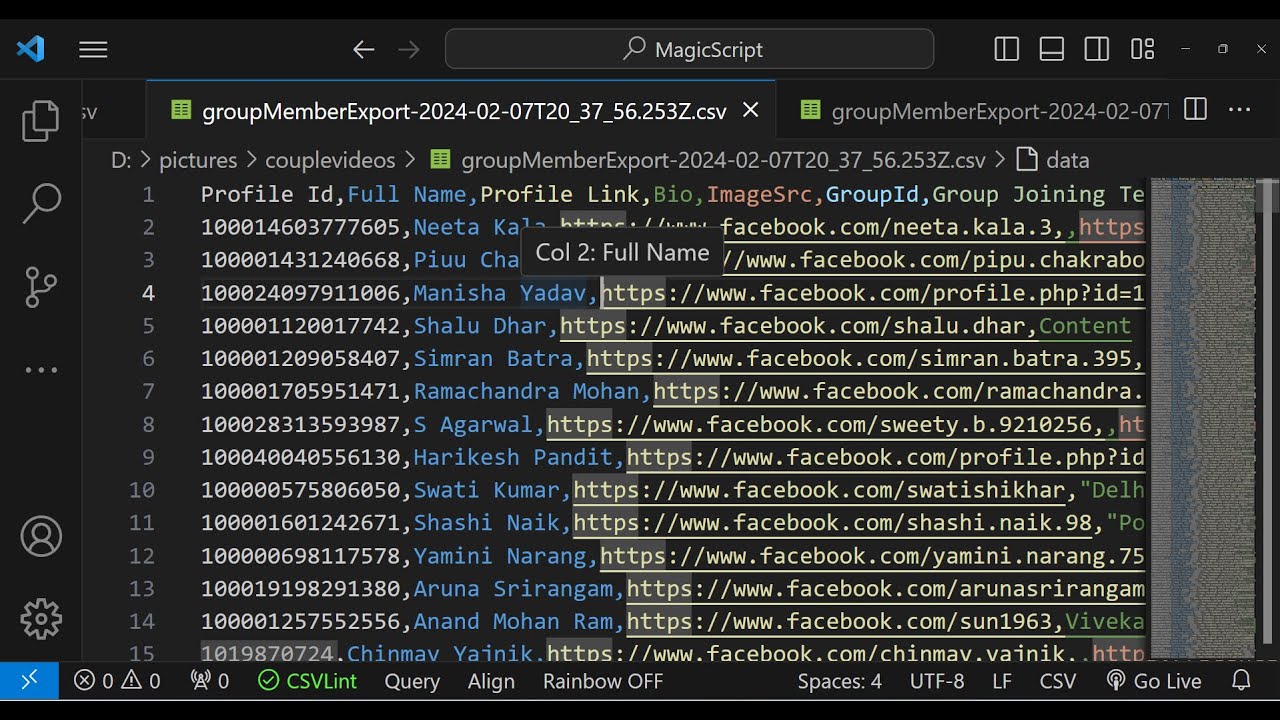Click Rainbow OFF in the status bar
This screenshot has height=720, width=1280.
pos(603,681)
